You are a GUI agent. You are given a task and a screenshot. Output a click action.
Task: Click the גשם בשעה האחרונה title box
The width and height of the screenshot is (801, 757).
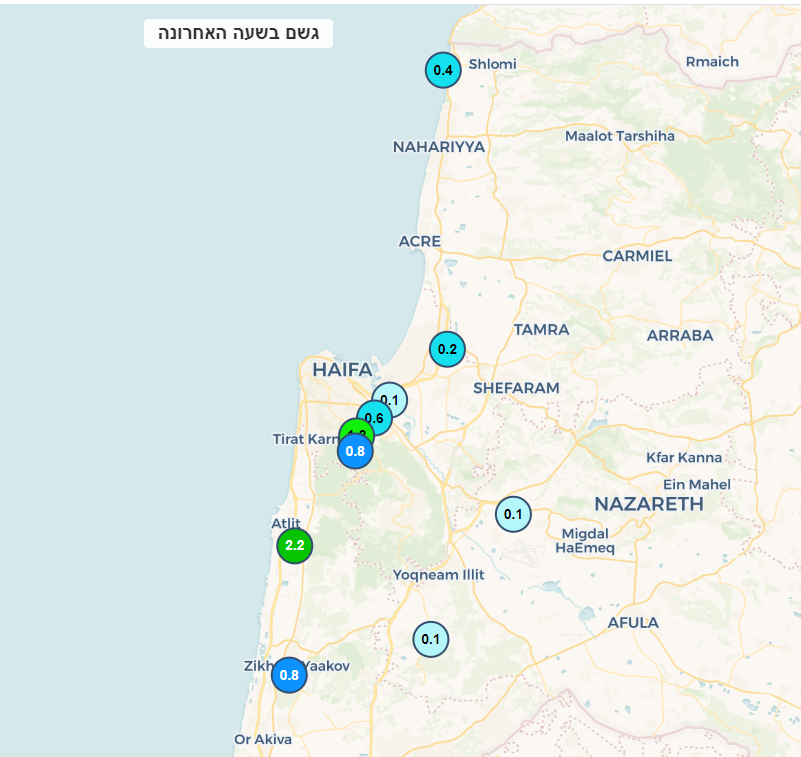pyautogui.click(x=238, y=33)
